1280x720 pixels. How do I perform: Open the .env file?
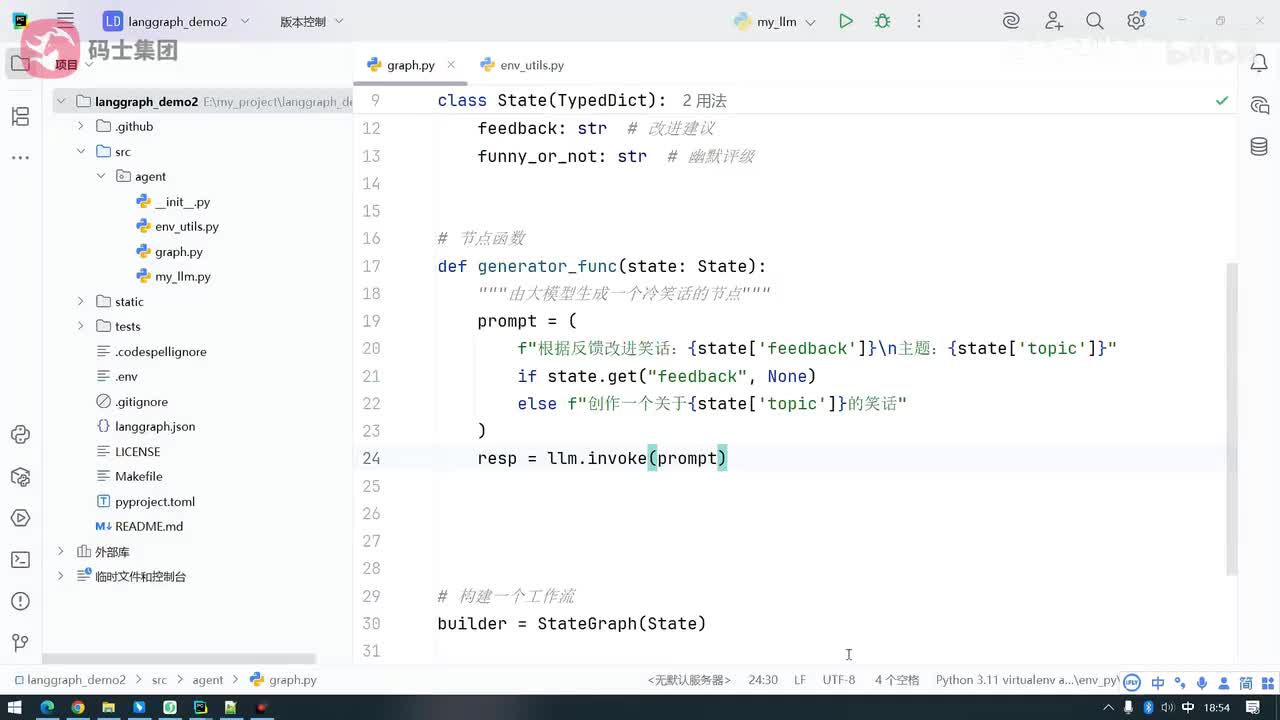point(126,377)
